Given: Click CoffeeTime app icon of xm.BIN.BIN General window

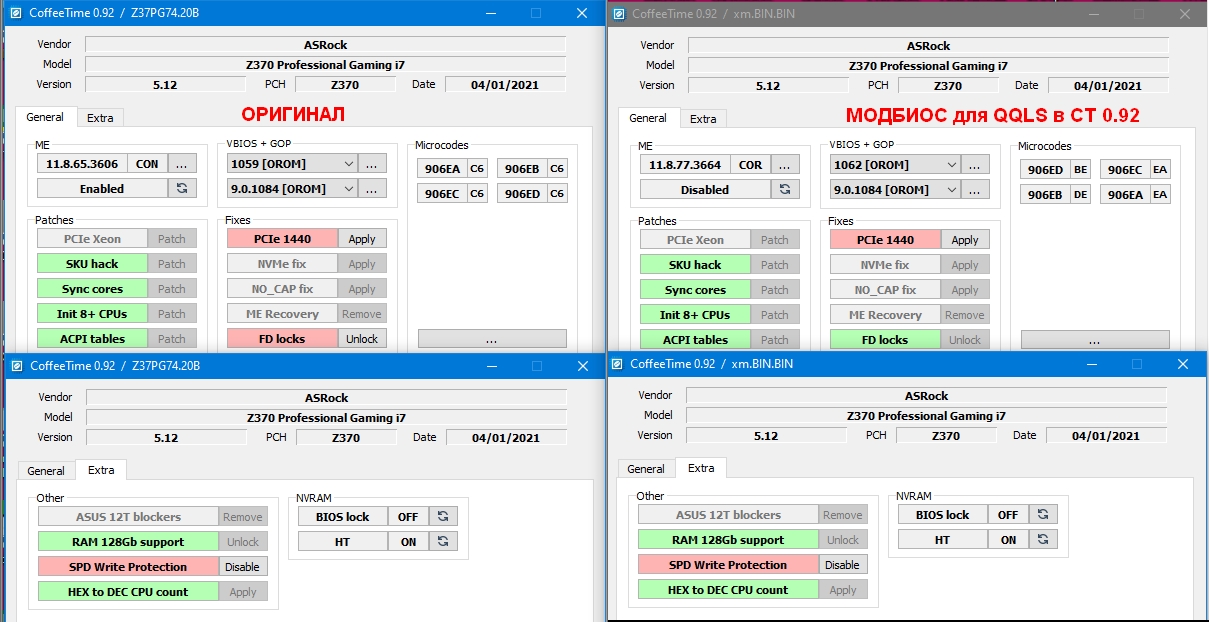Looking at the screenshot, I should 619,14.
